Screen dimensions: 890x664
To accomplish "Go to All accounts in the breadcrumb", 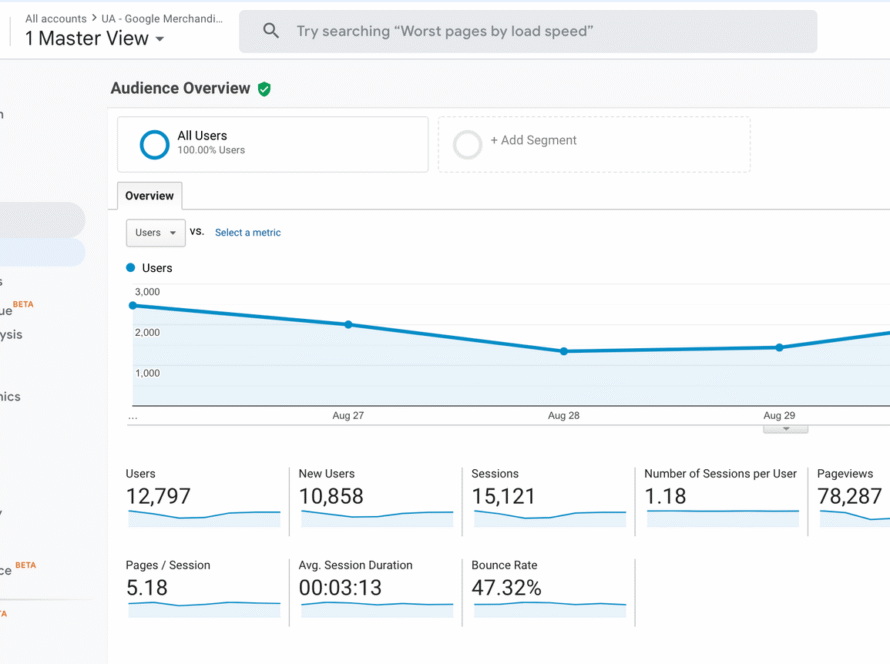I will pos(56,18).
